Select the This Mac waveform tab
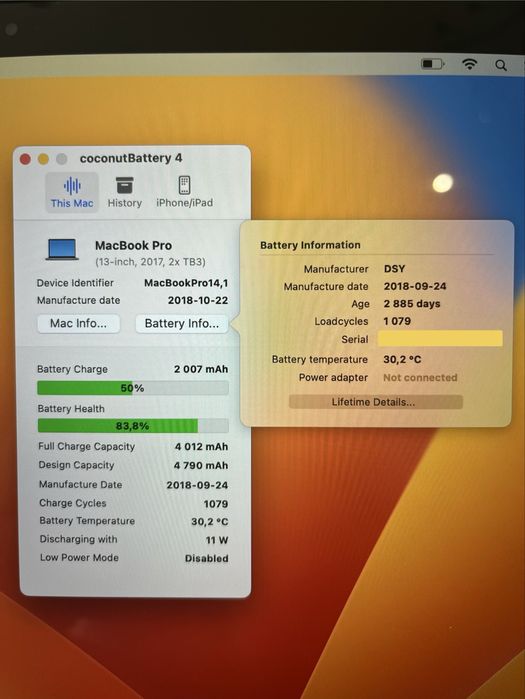The width and height of the screenshot is (525, 699). 72,193
